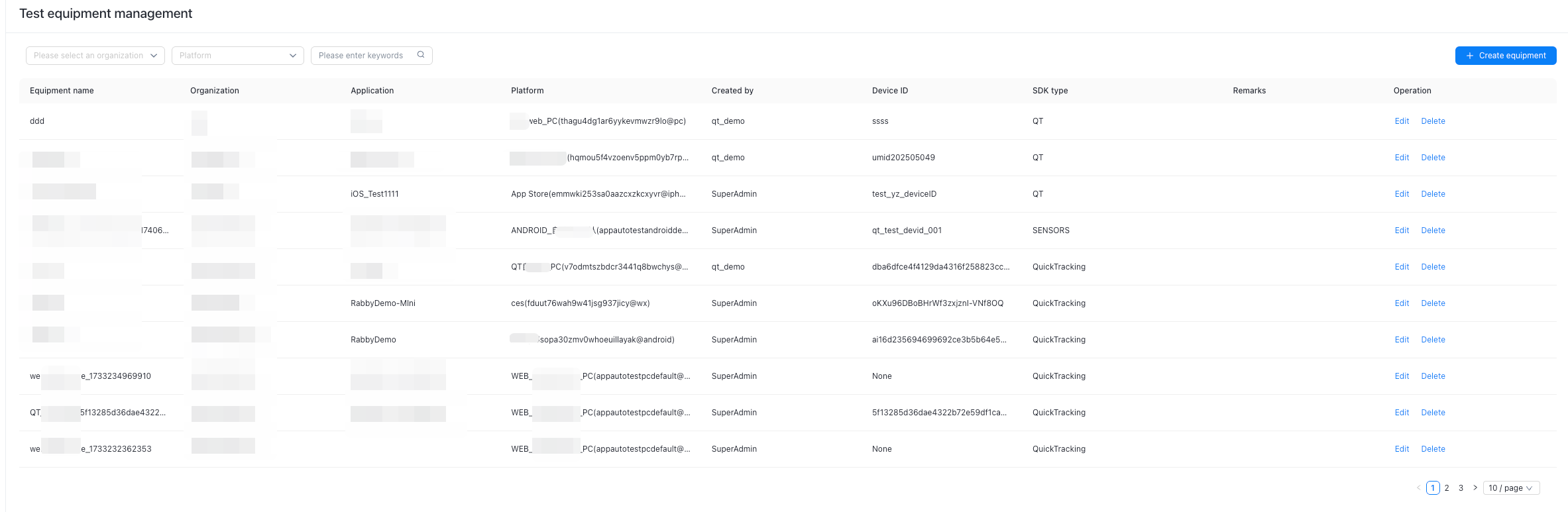Select the RabbyDemo application cell

click(x=373, y=340)
